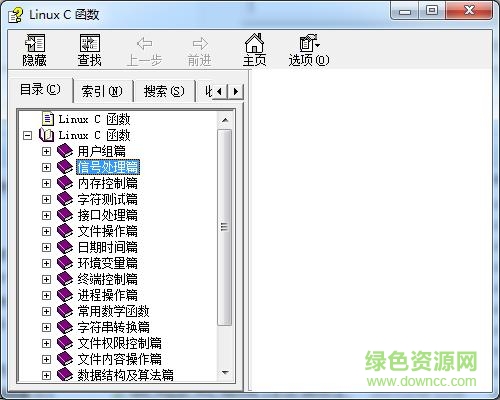Expand the 日期时间篇 node

[x=46, y=247]
